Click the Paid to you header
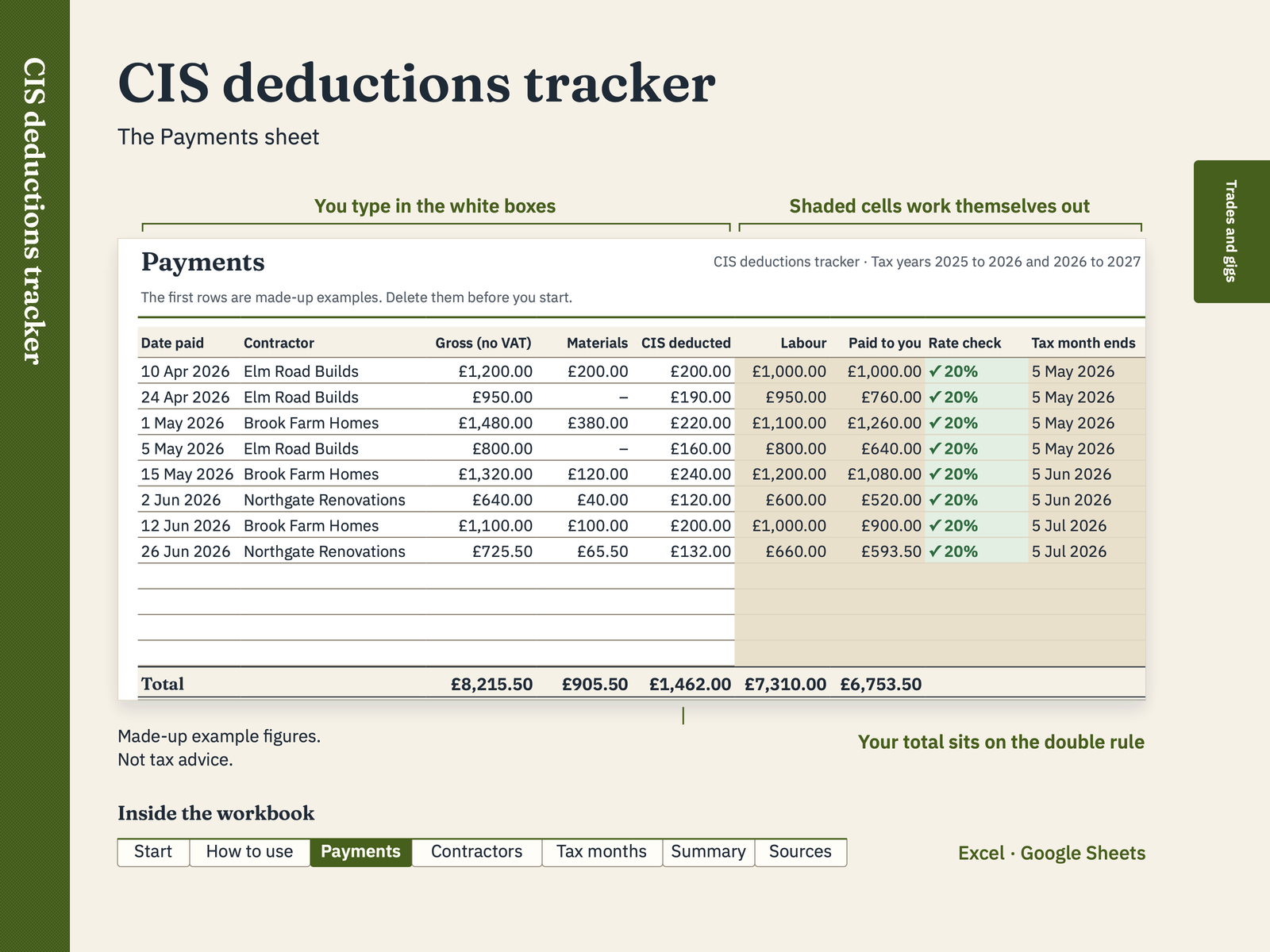The height and width of the screenshot is (952, 1270). [885, 344]
